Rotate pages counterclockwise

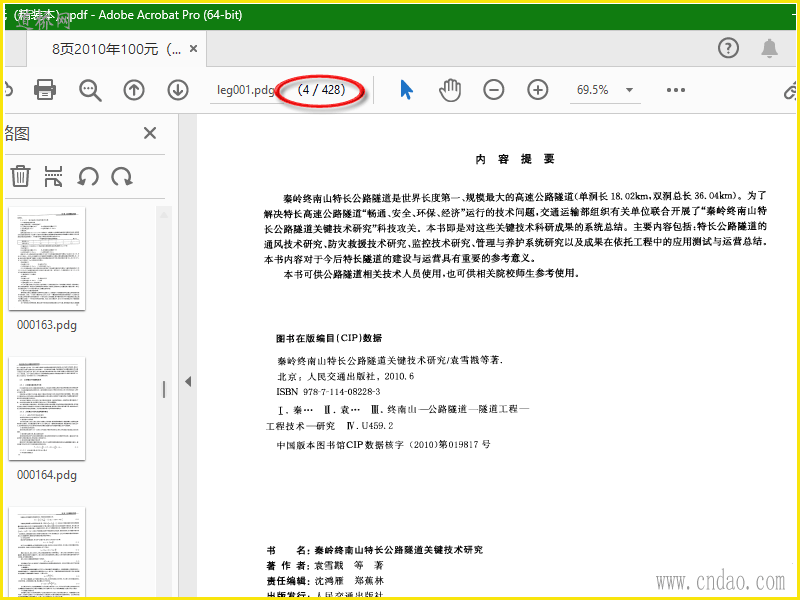[88, 177]
